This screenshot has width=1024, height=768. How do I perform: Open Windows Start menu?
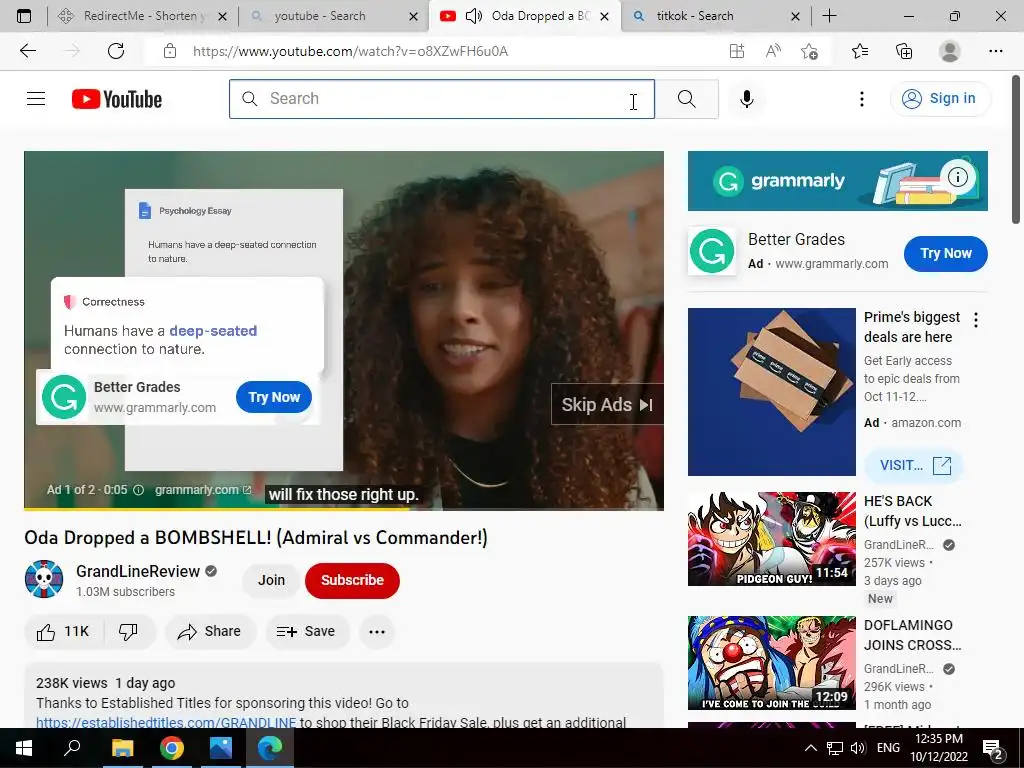point(24,748)
